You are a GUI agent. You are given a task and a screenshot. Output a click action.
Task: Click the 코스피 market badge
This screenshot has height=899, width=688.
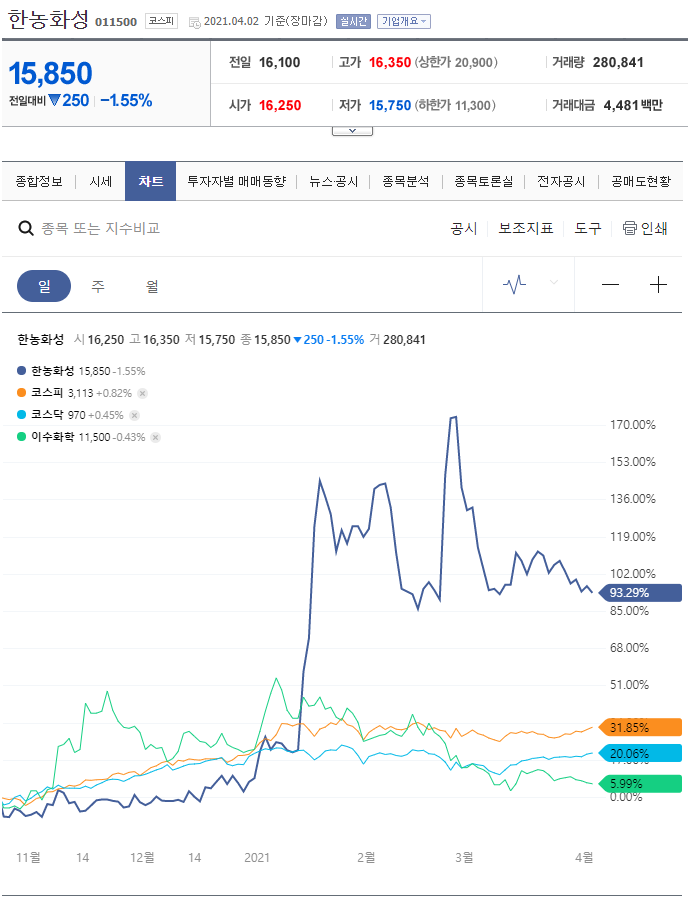[161, 21]
